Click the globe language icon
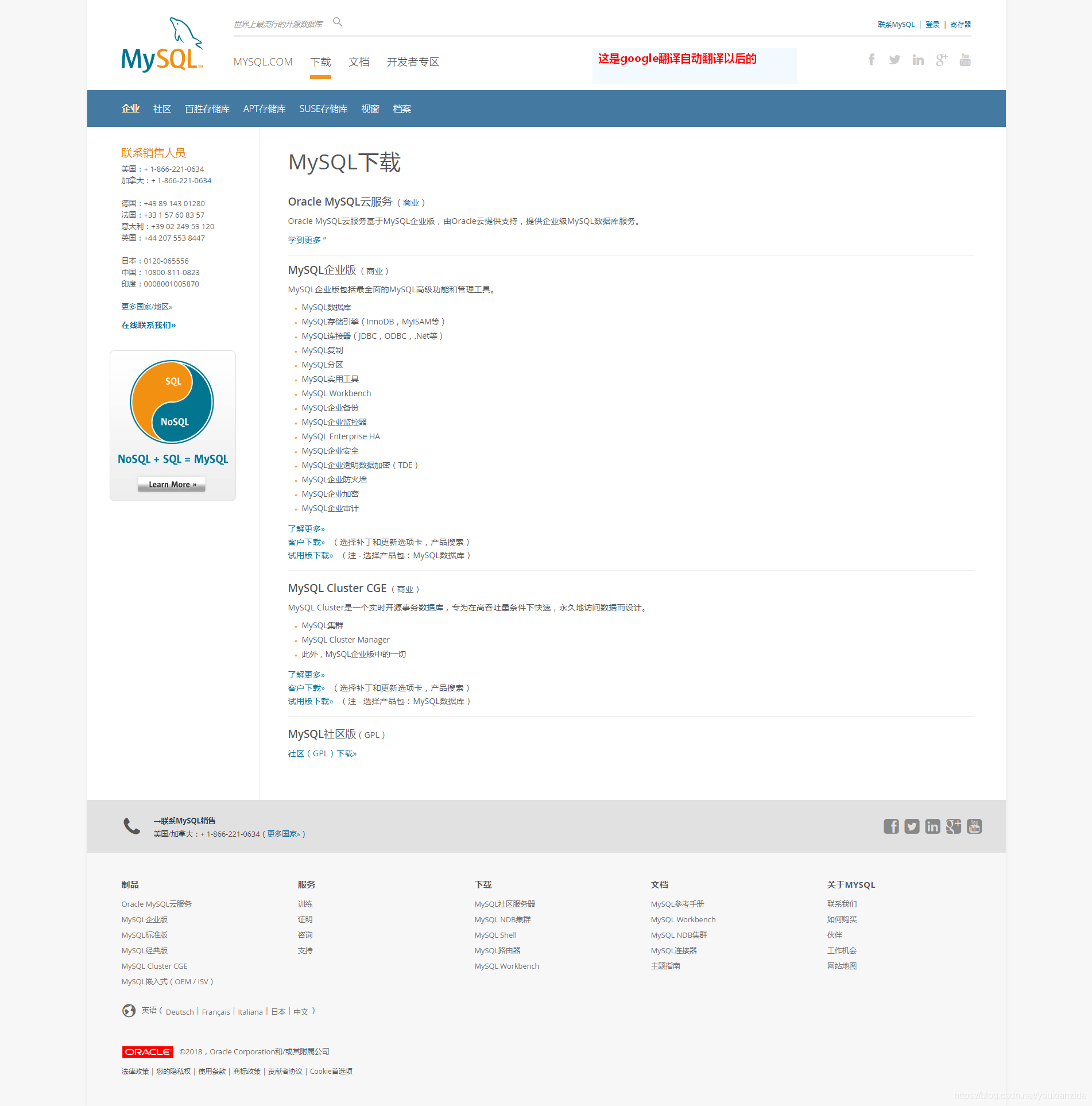This screenshot has height=1106, width=1092. (x=129, y=1011)
